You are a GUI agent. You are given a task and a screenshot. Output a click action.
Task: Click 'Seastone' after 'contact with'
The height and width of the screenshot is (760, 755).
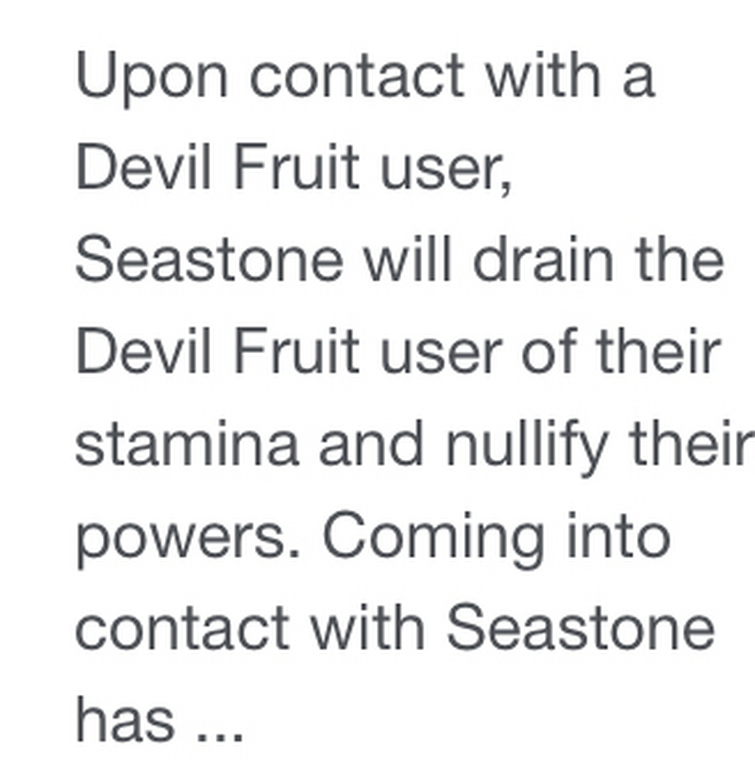click(x=581, y=627)
